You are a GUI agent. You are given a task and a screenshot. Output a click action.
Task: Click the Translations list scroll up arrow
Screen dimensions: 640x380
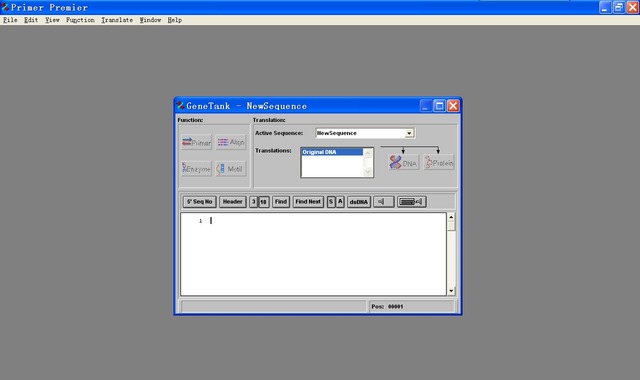368,153
